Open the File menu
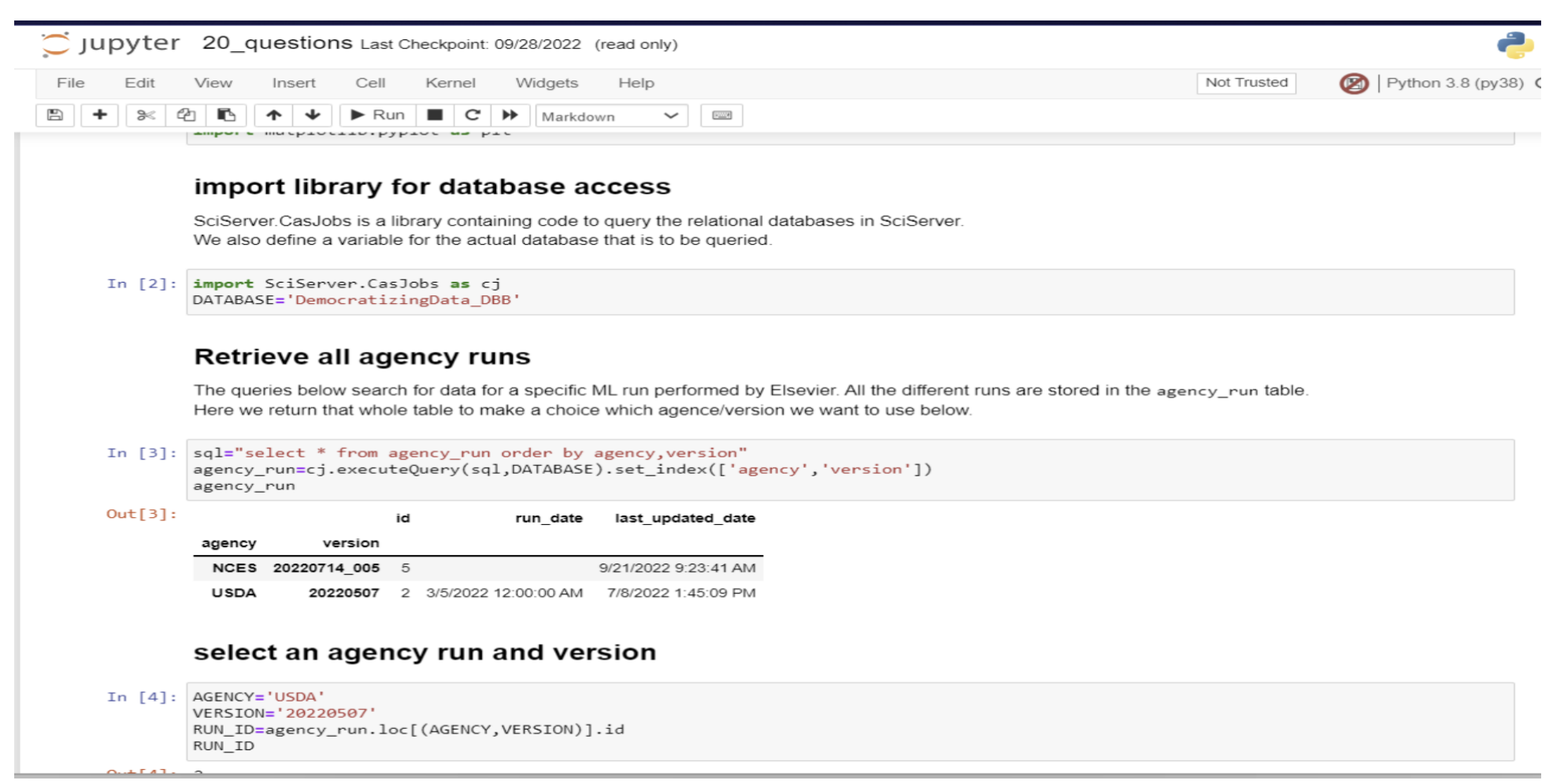Viewport: 1553px width, 784px height. click(70, 83)
